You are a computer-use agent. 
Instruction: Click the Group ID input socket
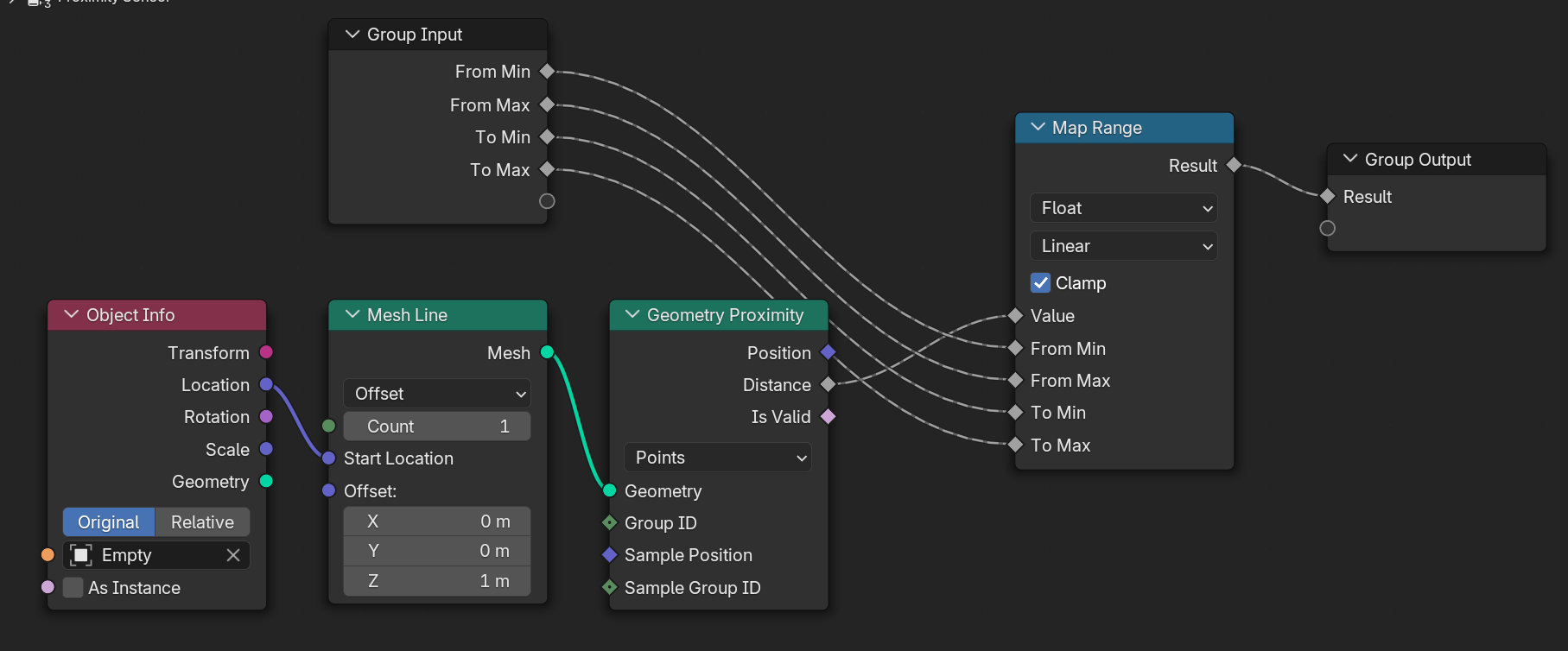(x=609, y=522)
